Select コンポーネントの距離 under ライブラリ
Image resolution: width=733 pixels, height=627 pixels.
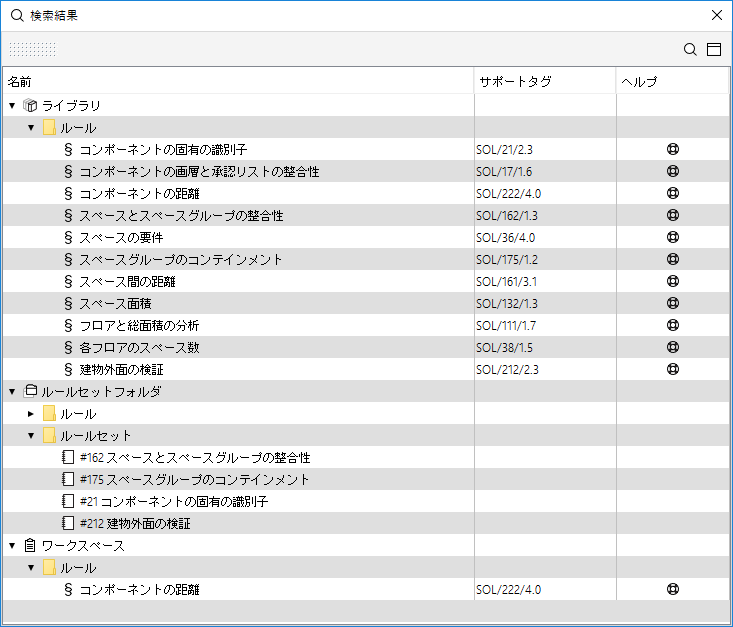[x=139, y=194]
